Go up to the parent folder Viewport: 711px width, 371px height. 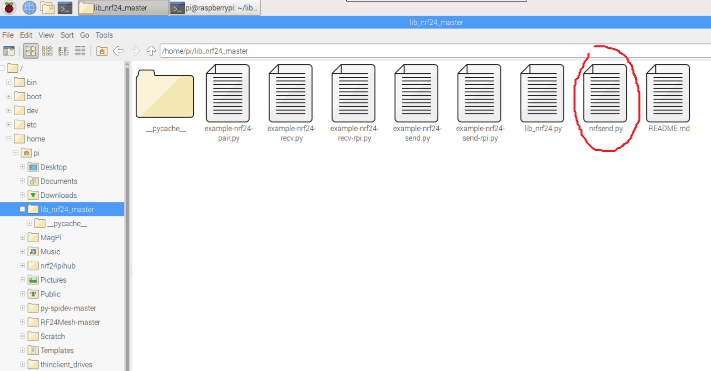[151, 51]
